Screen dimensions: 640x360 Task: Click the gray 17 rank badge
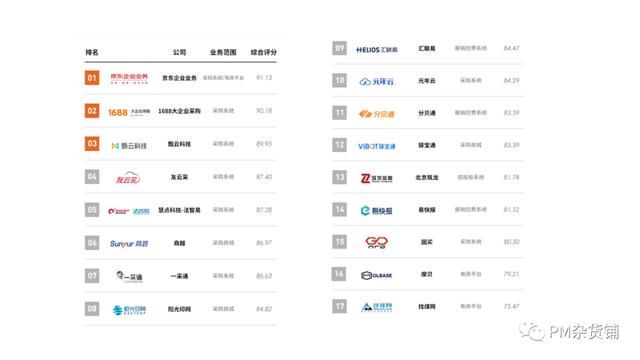pyautogui.click(x=339, y=306)
